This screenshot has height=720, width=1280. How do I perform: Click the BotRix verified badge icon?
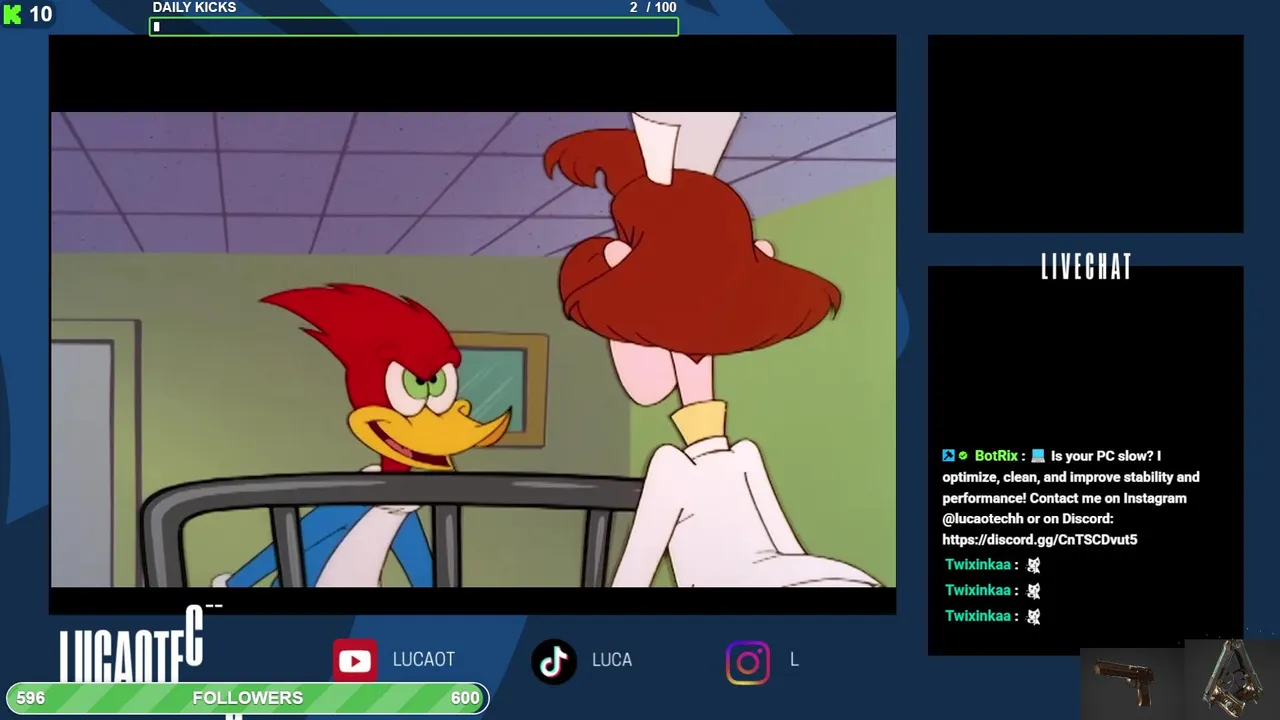tap(963, 456)
